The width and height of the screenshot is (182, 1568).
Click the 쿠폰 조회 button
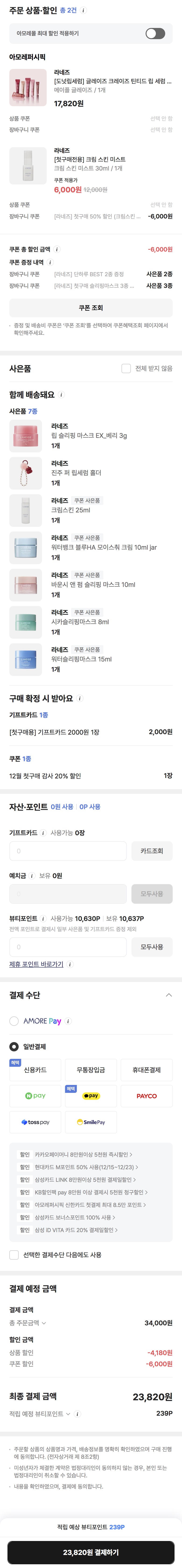click(x=91, y=308)
